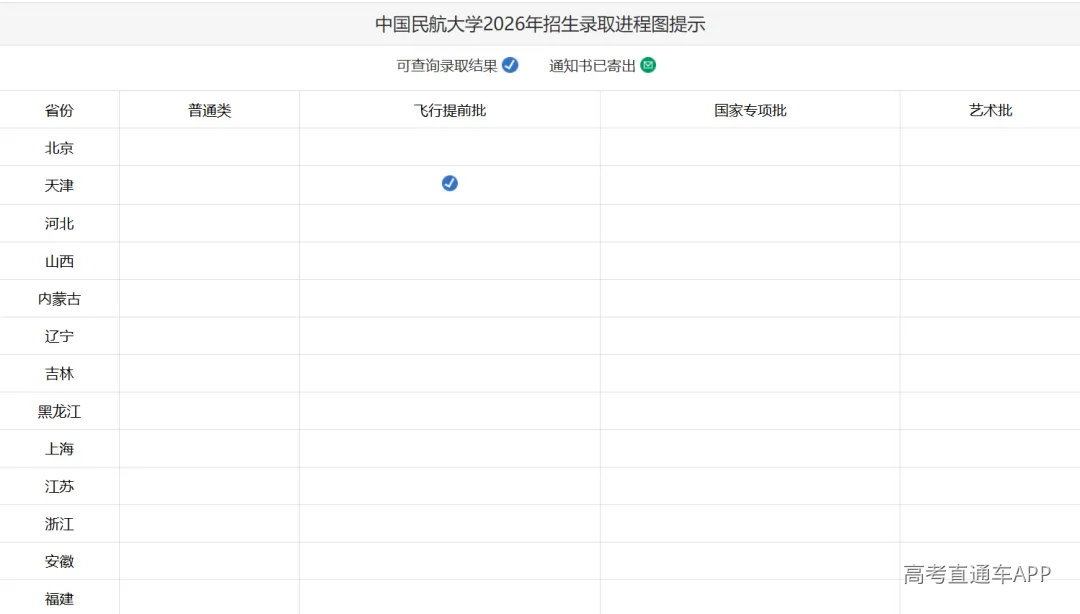Click the 省份 header cell
This screenshot has height=614, width=1080.
click(59, 110)
